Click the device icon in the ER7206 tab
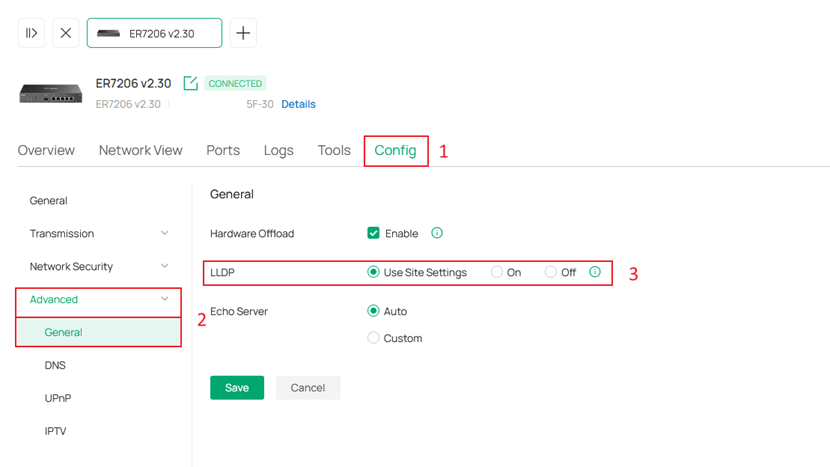This screenshot has width=830, height=467. pyautogui.click(x=109, y=33)
